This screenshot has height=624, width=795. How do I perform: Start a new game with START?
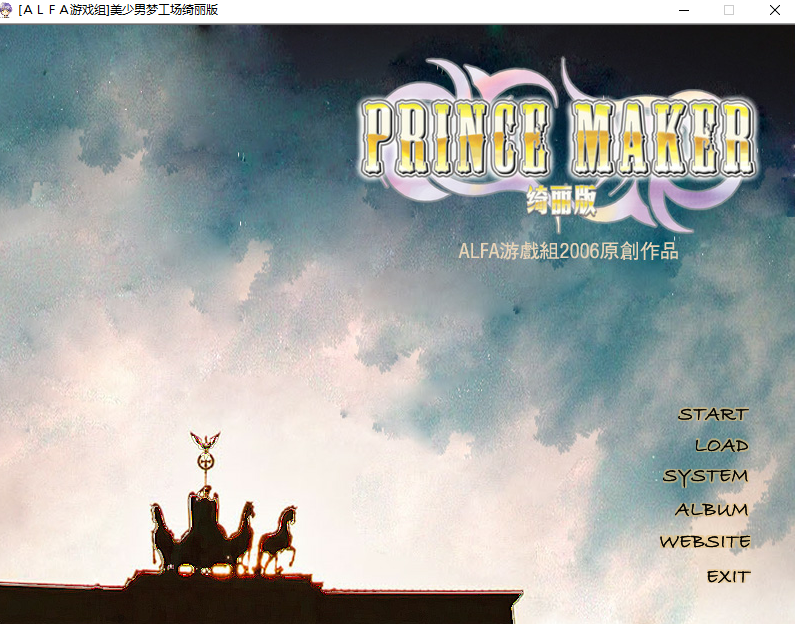click(712, 414)
